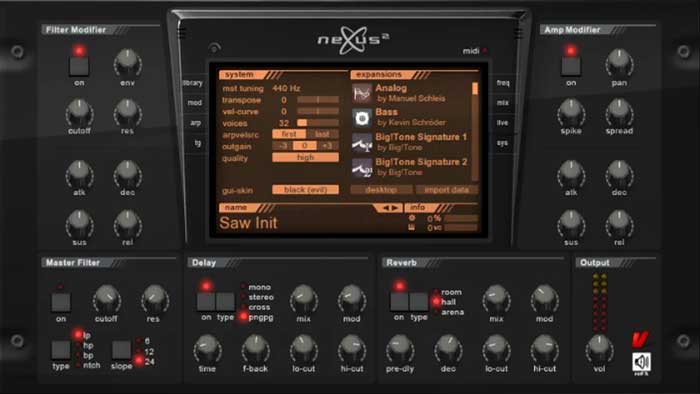Viewport: 700px width, 394px height.
Task: Click the Filter Modifier rel knob
Action: point(127,224)
